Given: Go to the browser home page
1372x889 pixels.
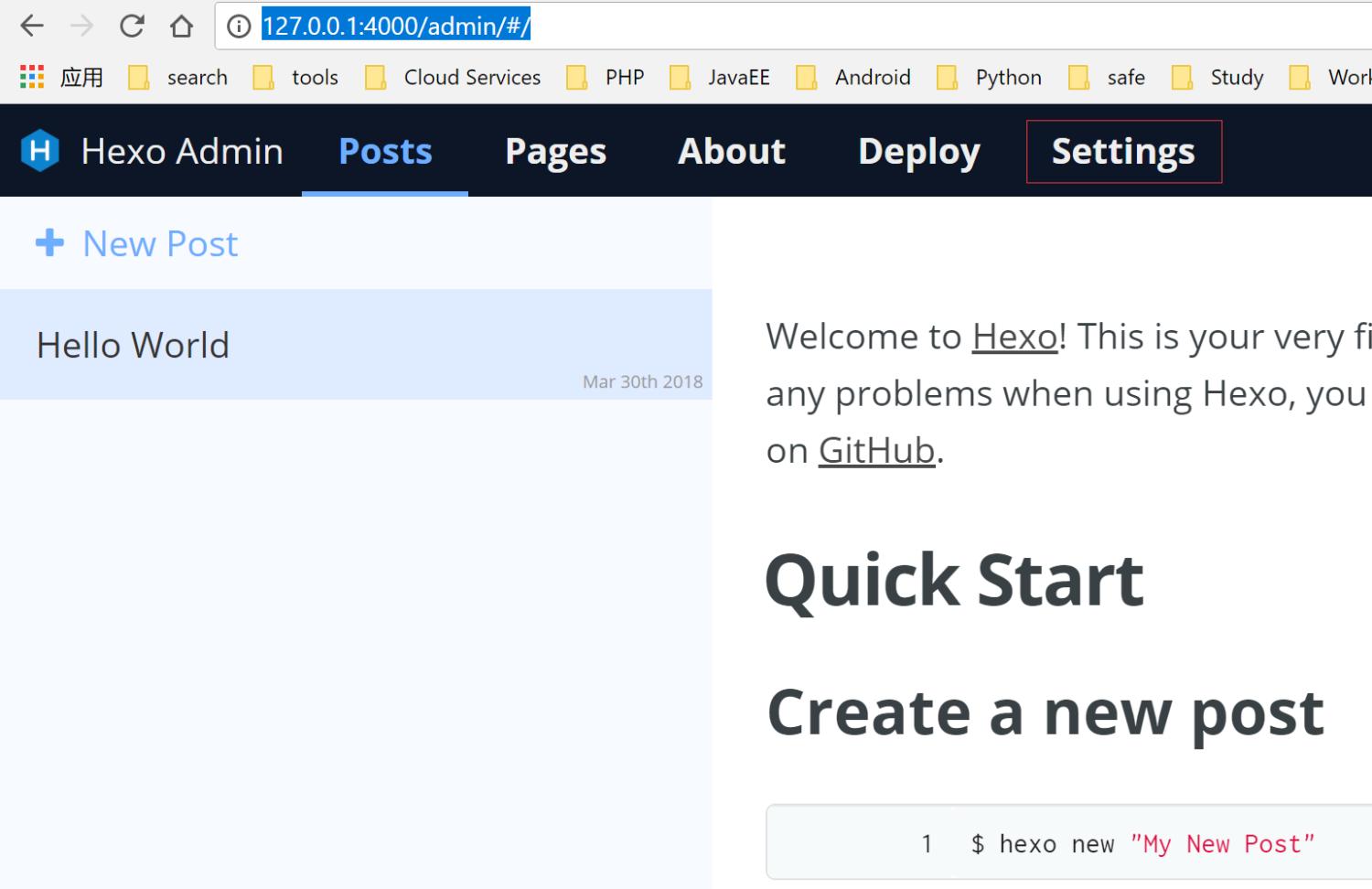Looking at the screenshot, I should tap(182, 26).
